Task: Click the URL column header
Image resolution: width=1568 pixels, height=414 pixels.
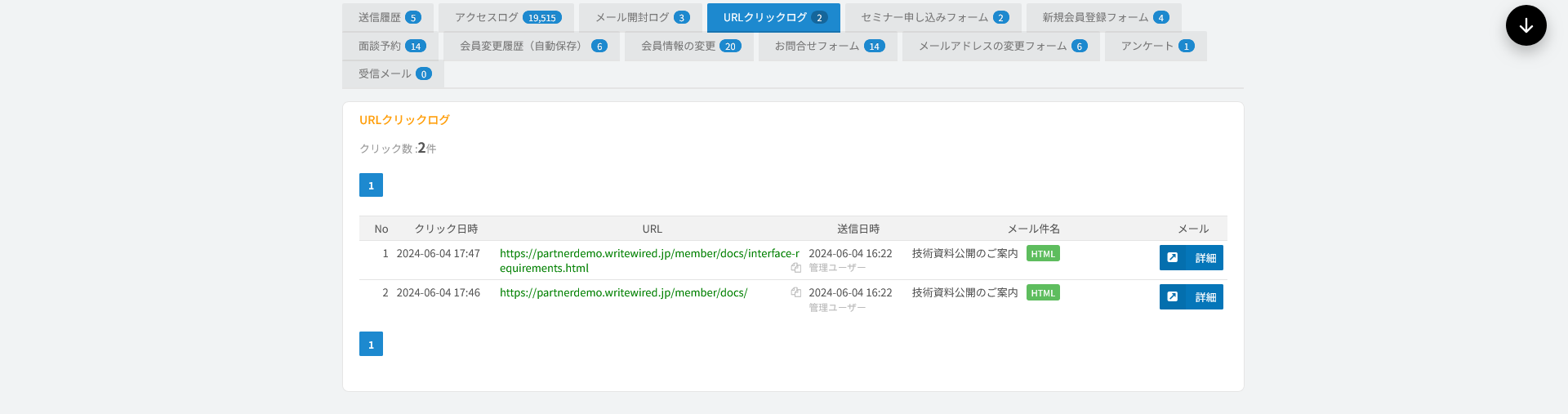Action: [652, 229]
